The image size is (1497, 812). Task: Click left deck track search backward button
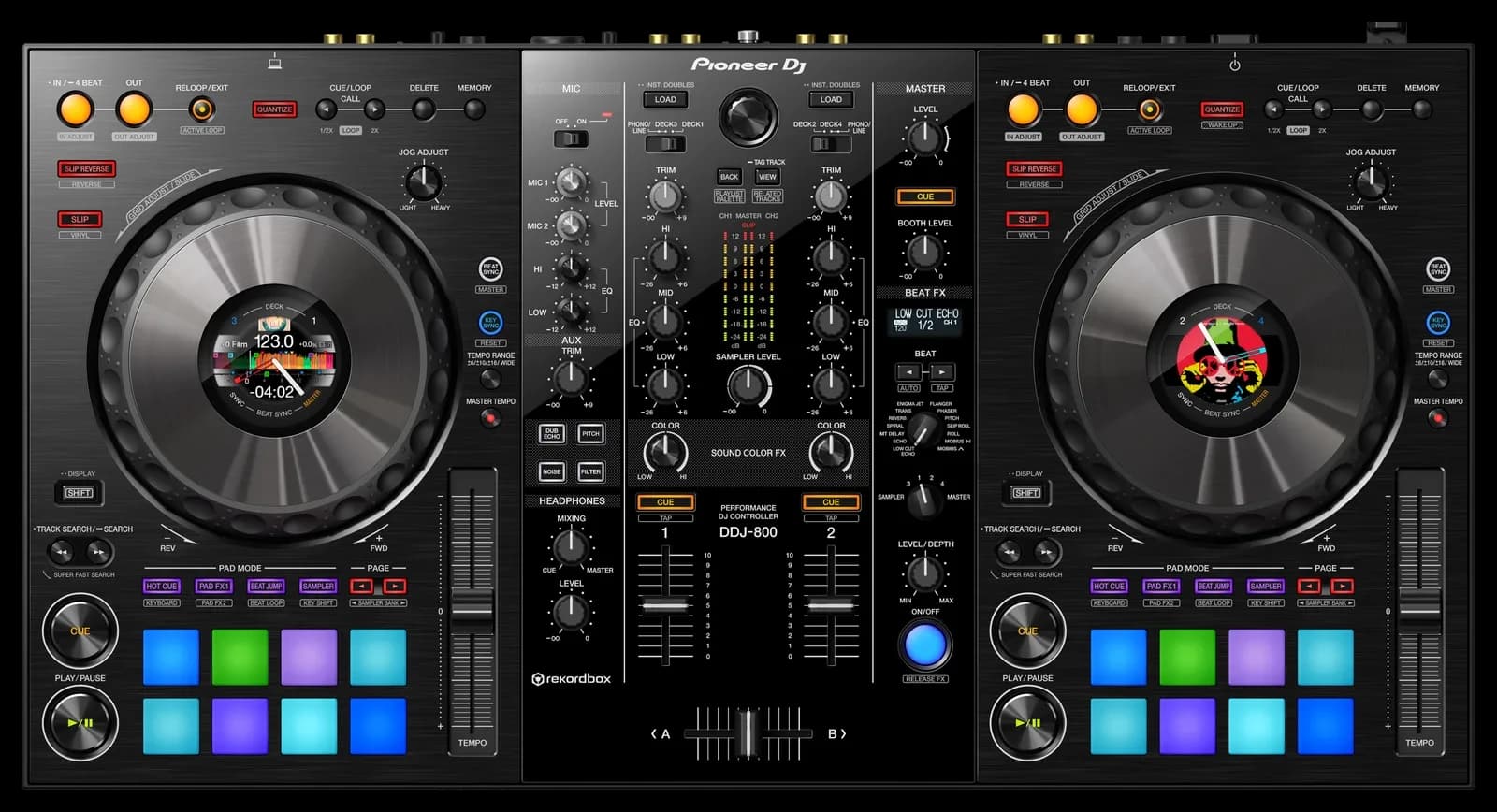click(61, 552)
